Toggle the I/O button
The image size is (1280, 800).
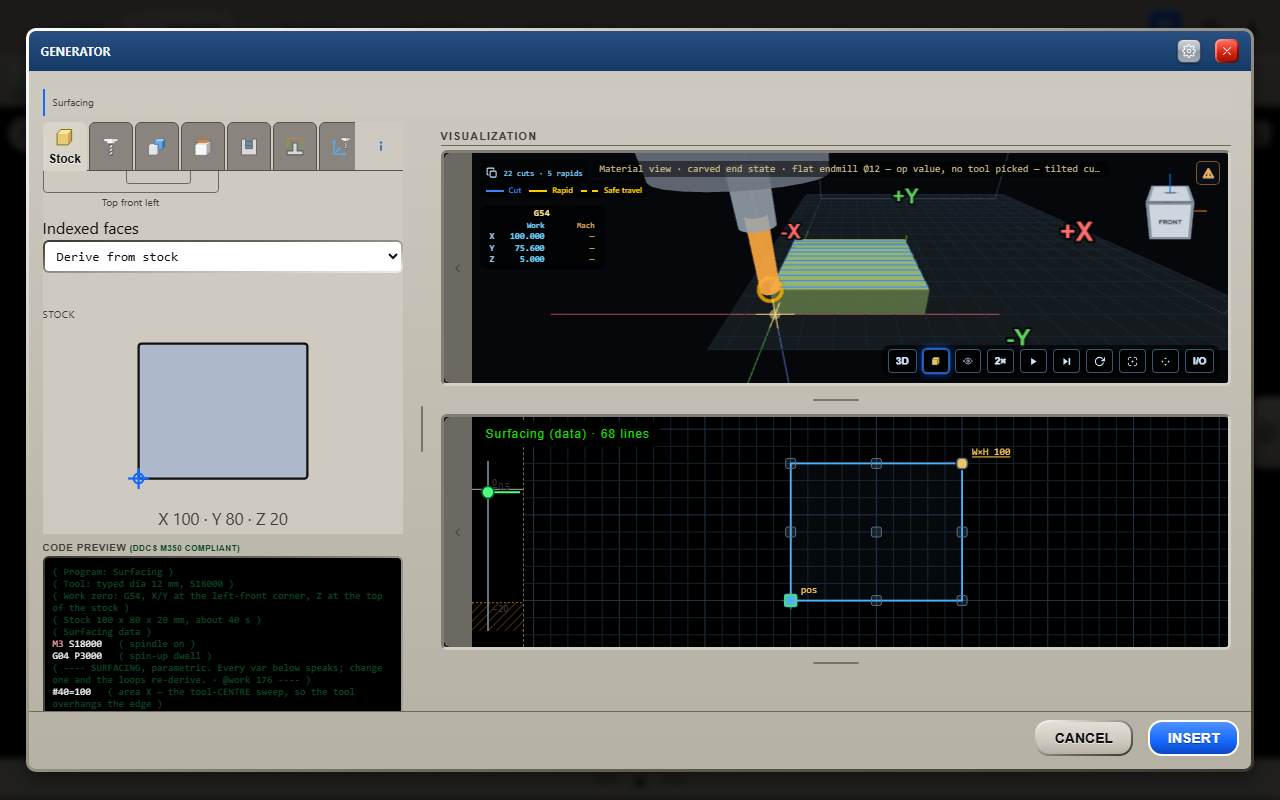click(x=1199, y=361)
